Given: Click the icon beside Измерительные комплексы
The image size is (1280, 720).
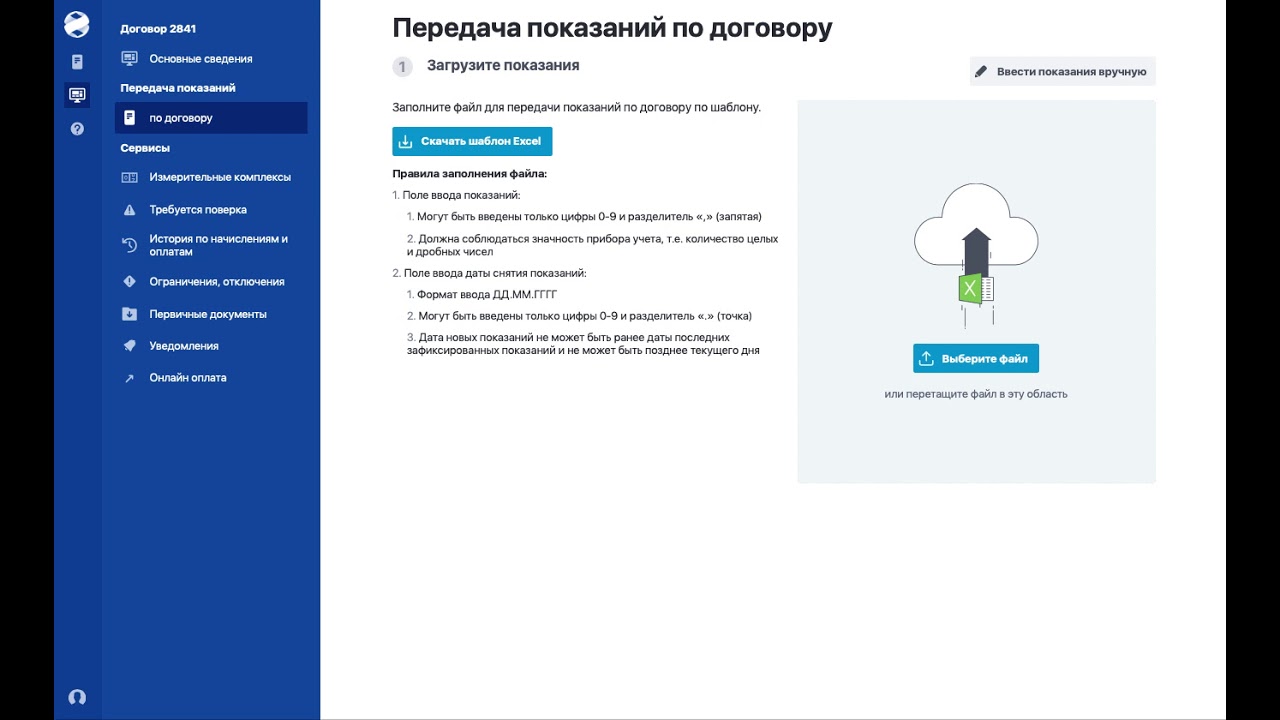Looking at the screenshot, I should coord(129,177).
